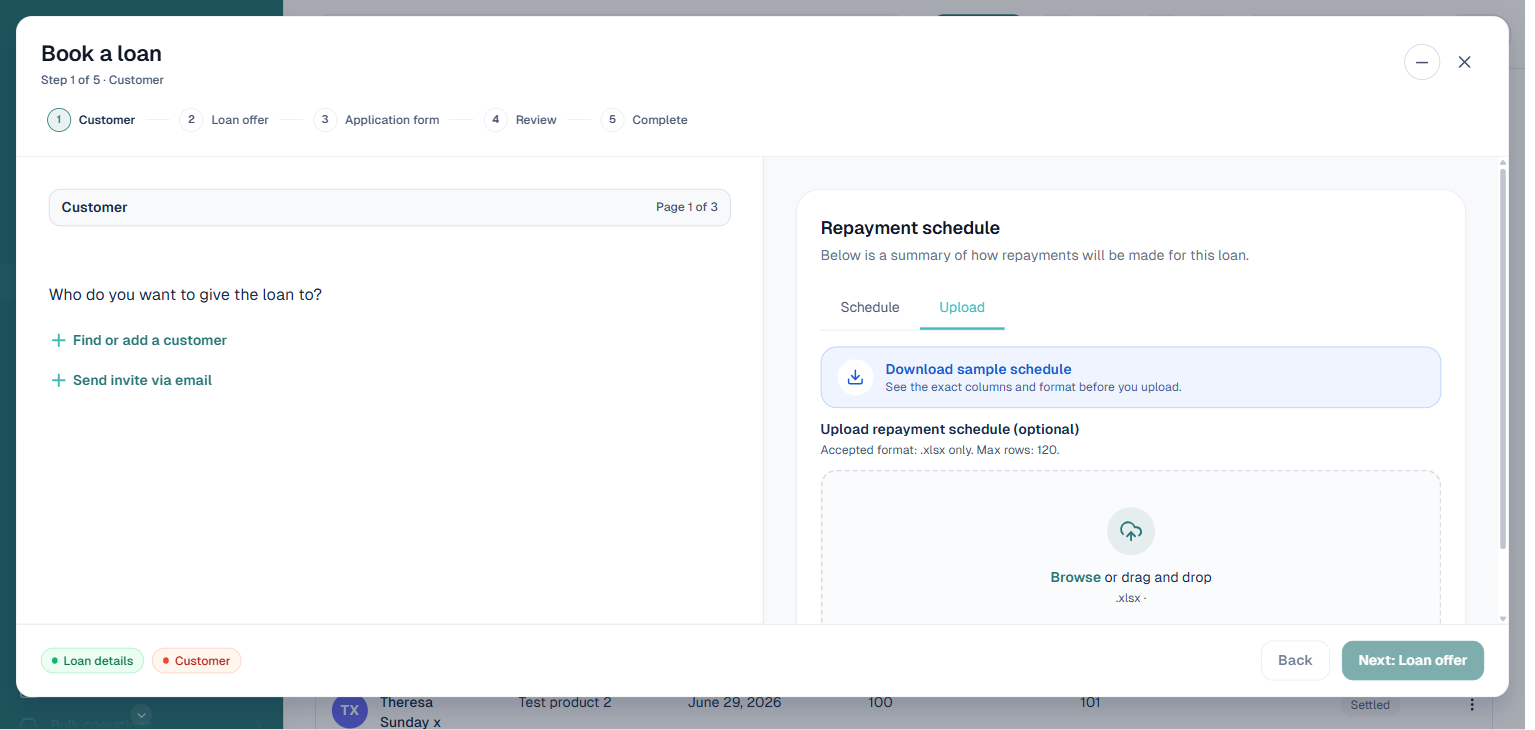Click the Back button
1535x730 pixels.
pyautogui.click(x=1295, y=660)
